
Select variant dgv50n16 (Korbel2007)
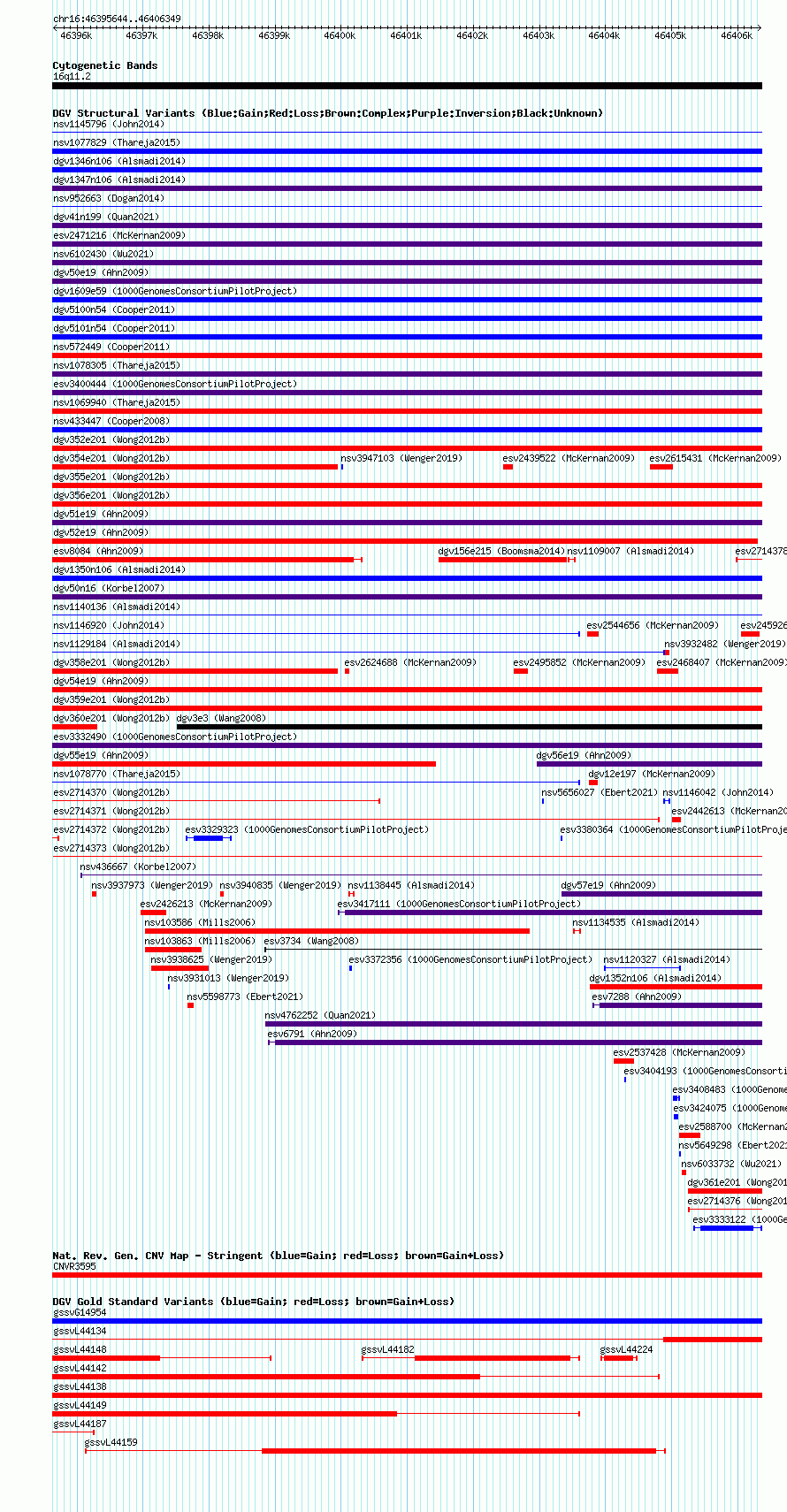click(109, 588)
